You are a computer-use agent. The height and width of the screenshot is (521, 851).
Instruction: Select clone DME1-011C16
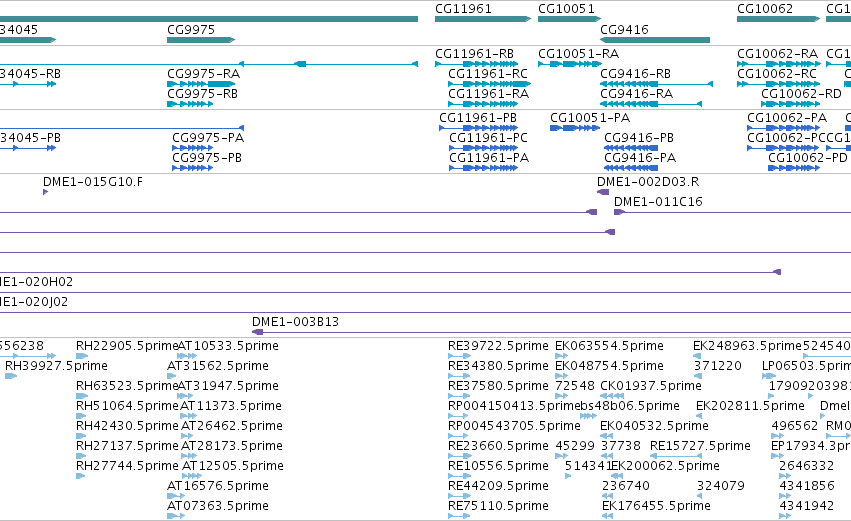tap(732, 212)
